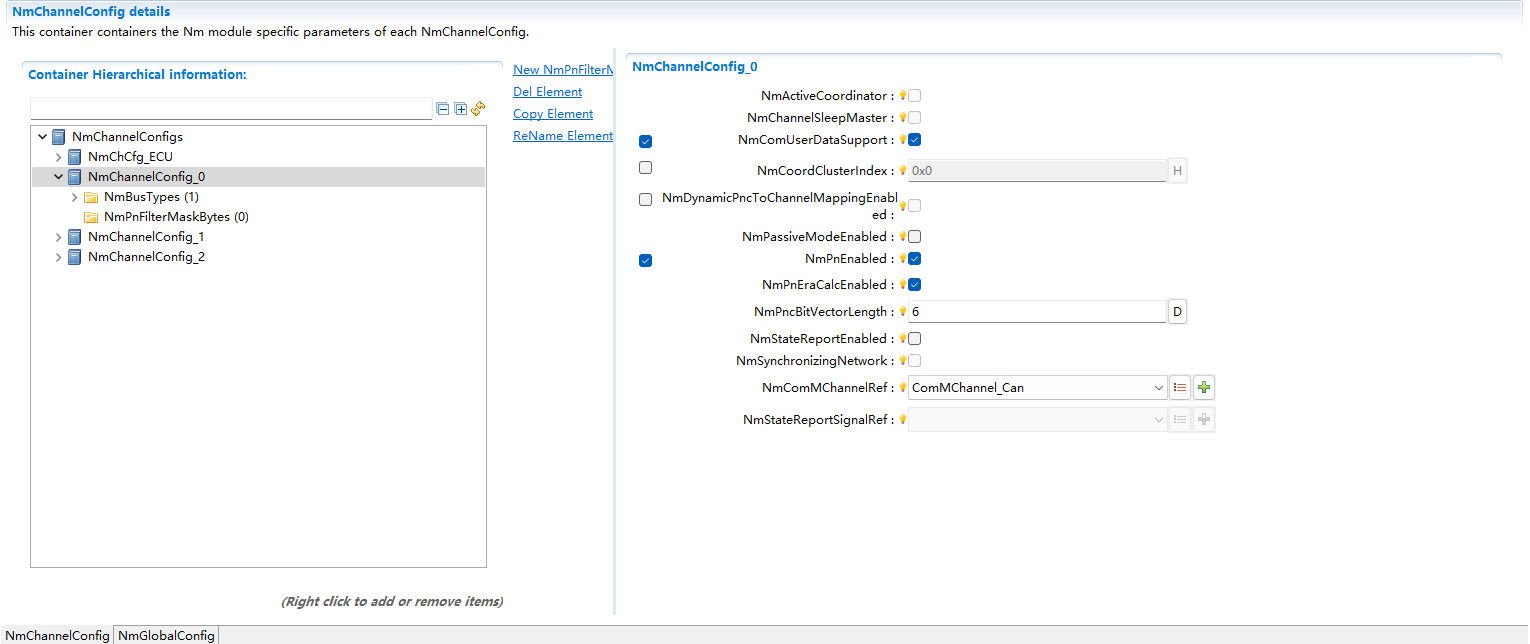Click the NmPncBitVectorLength value field
Viewport: 1530px width, 644px height.
pos(1036,312)
